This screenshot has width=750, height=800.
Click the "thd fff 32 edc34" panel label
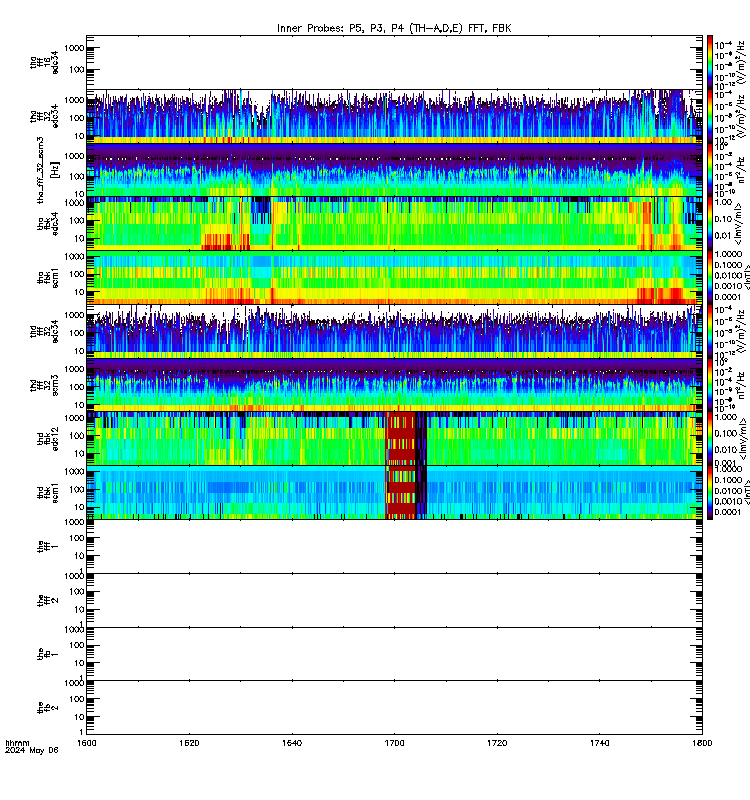(44, 331)
